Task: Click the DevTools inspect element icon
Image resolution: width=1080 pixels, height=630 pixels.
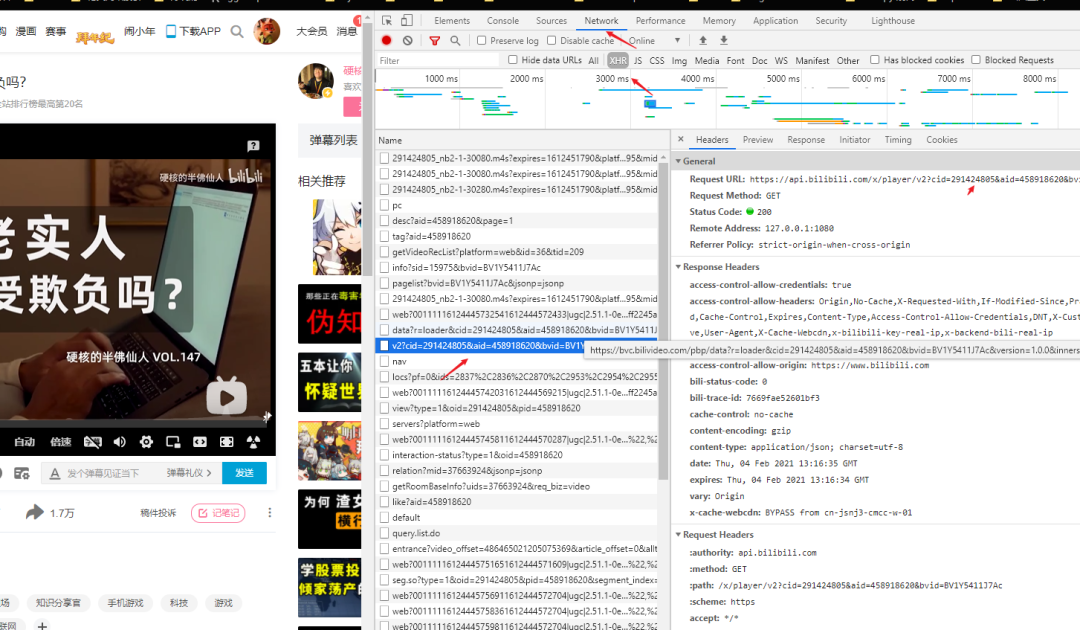Action: point(387,21)
